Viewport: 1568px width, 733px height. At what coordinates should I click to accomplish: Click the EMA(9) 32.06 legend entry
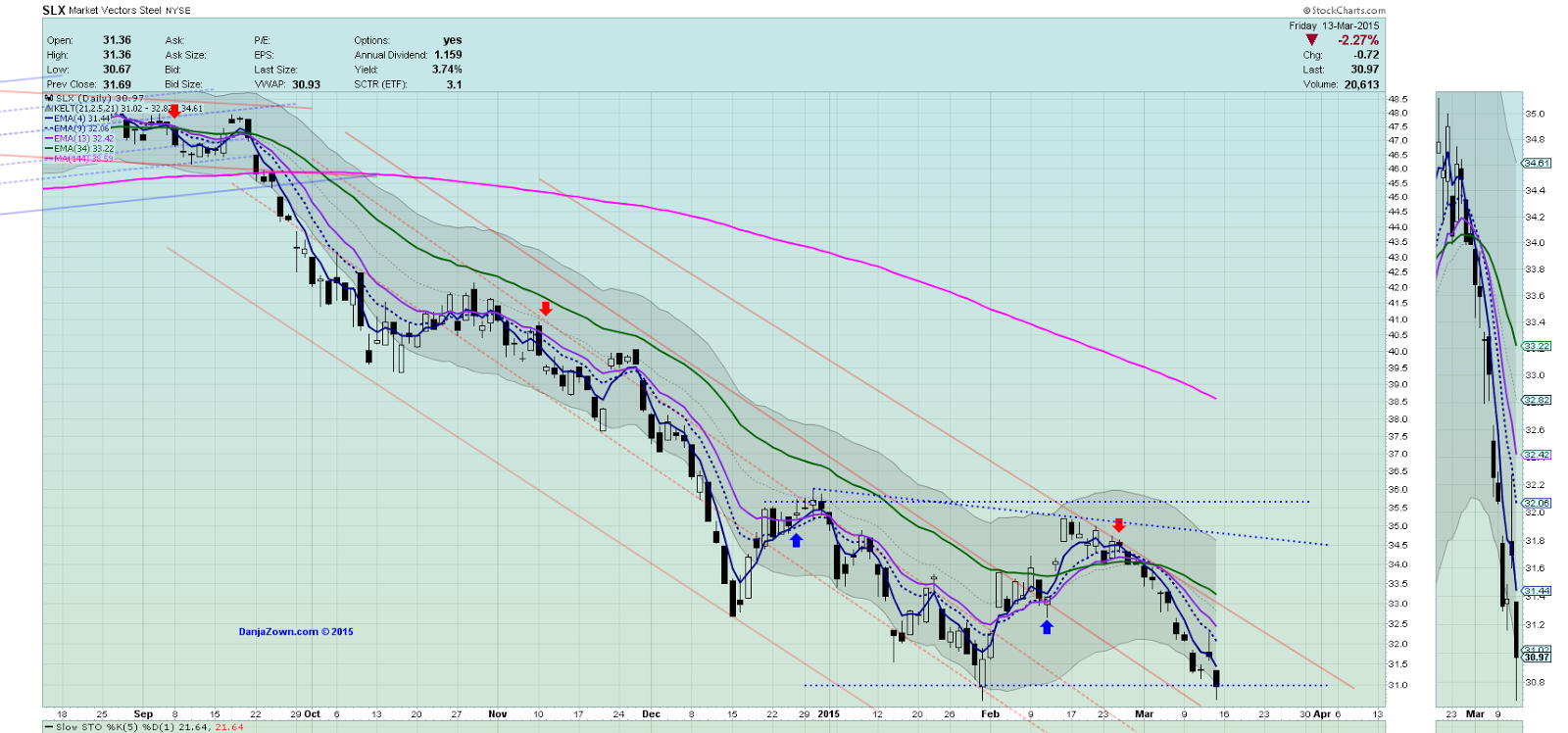(x=81, y=128)
